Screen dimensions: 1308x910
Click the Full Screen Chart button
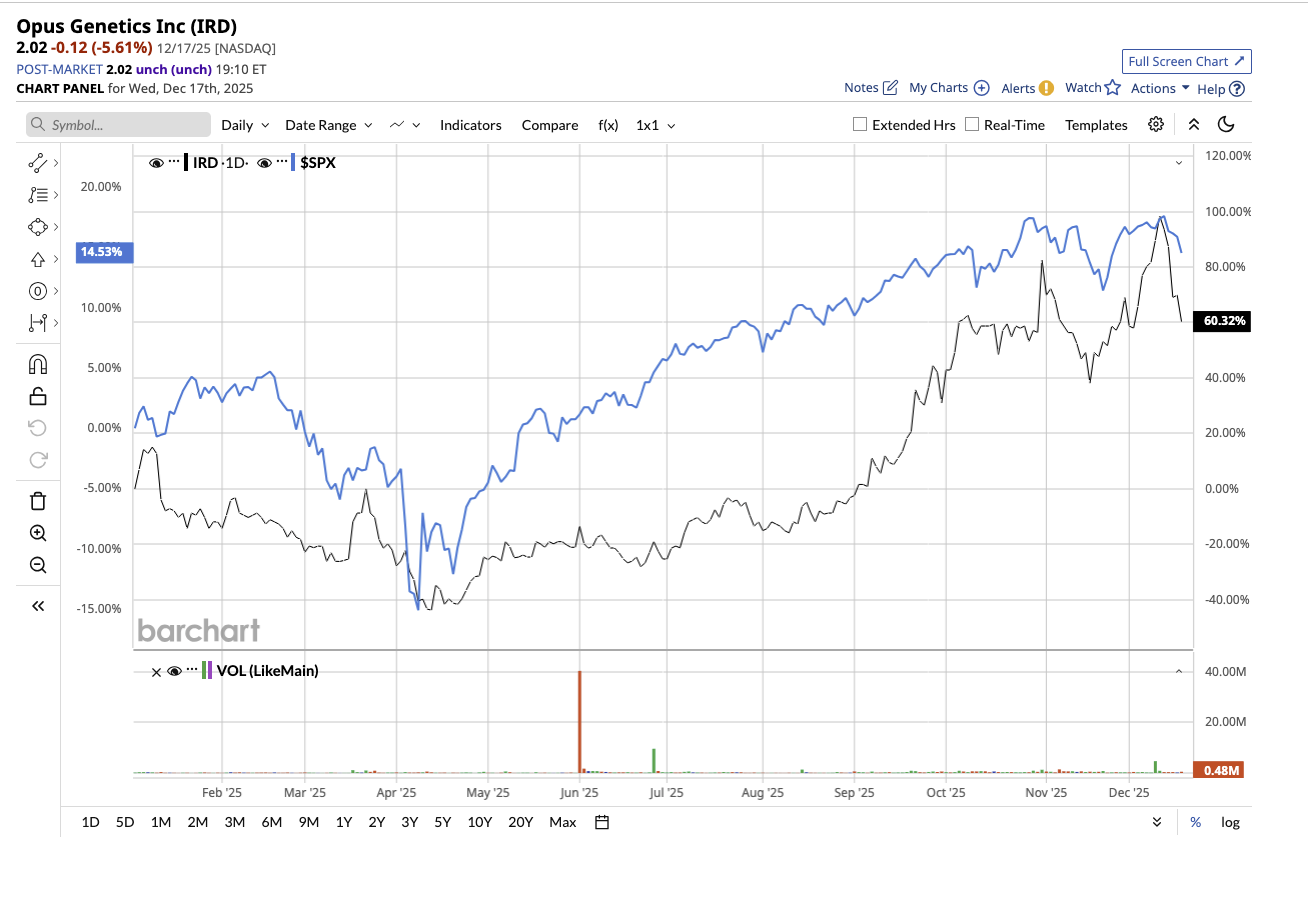pyautogui.click(x=1186, y=61)
